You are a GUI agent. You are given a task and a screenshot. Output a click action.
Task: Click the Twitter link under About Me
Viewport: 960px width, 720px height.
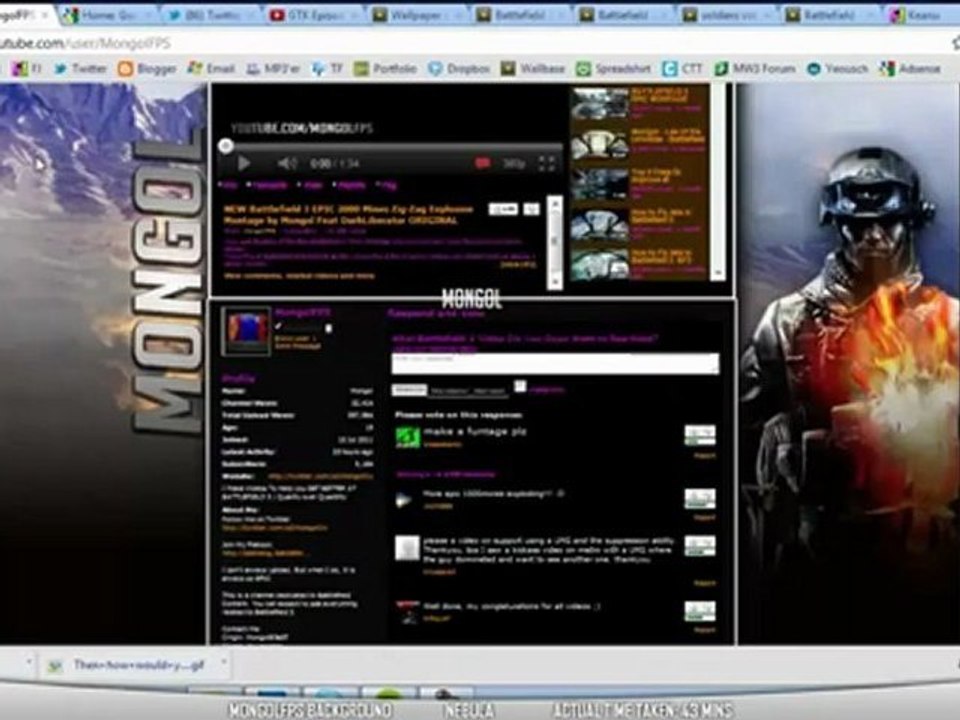tap(274, 527)
